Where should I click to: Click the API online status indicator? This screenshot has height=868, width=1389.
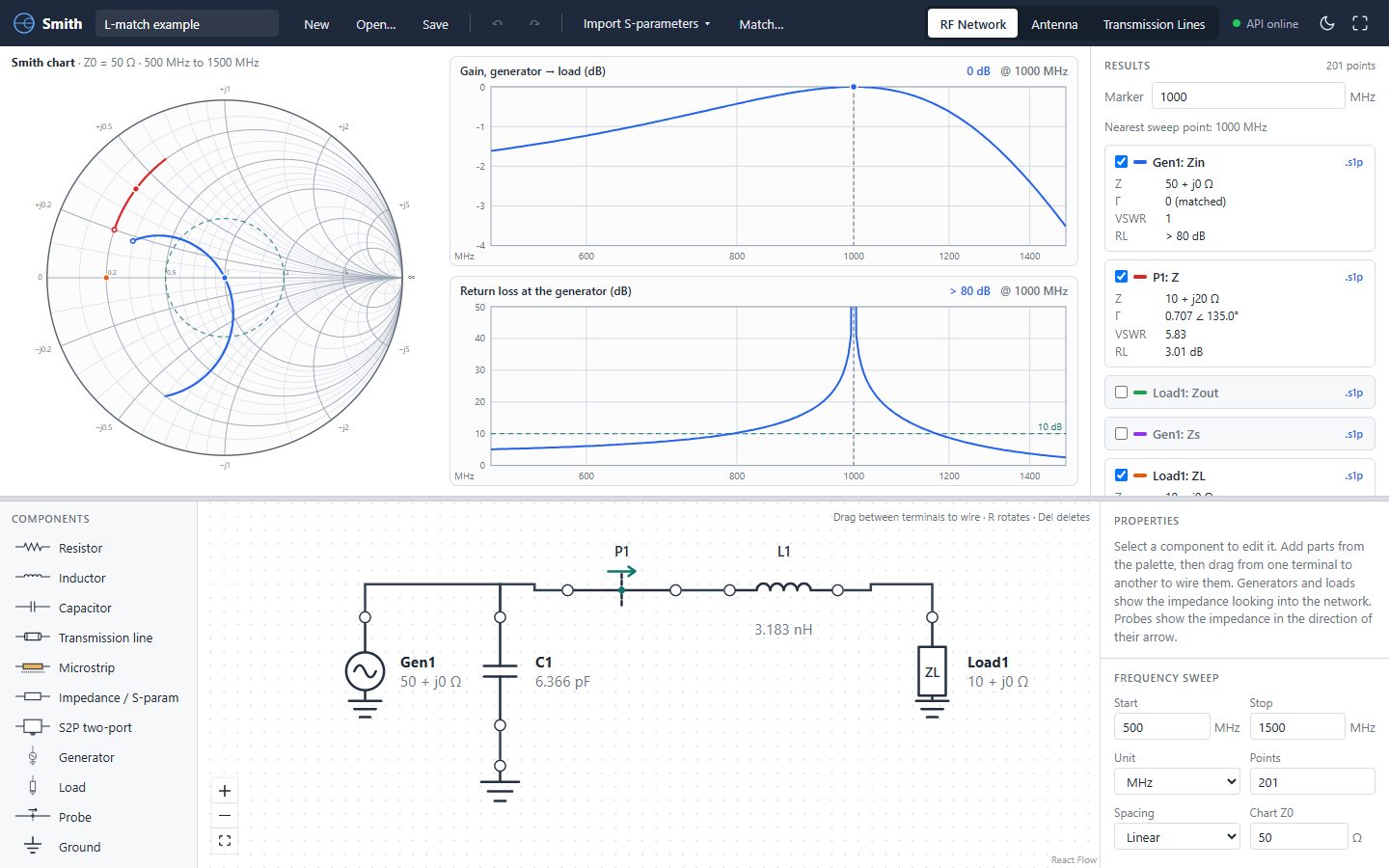tap(1266, 23)
